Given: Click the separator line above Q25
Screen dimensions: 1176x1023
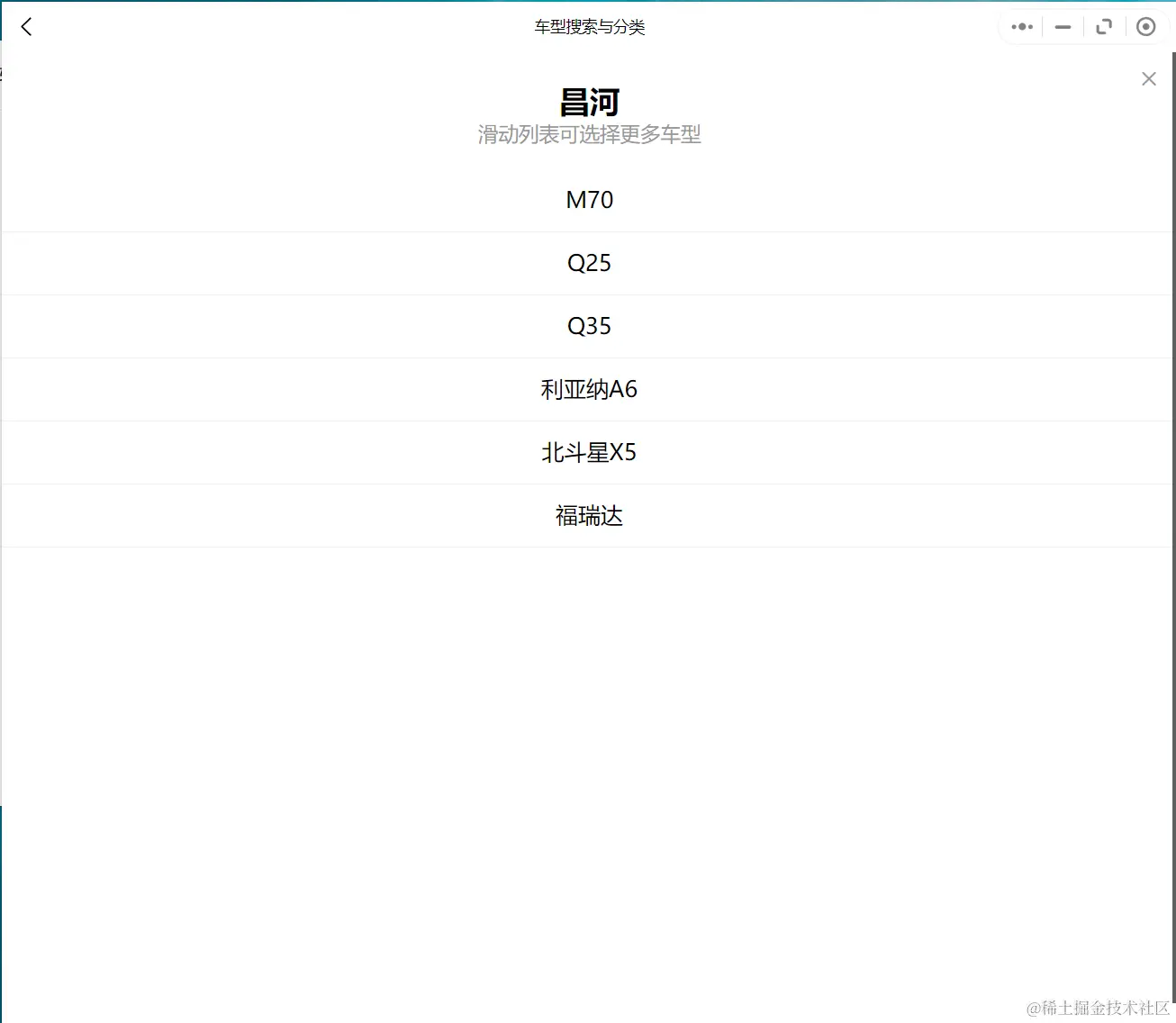Looking at the screenshot, I should coord(589,231).
